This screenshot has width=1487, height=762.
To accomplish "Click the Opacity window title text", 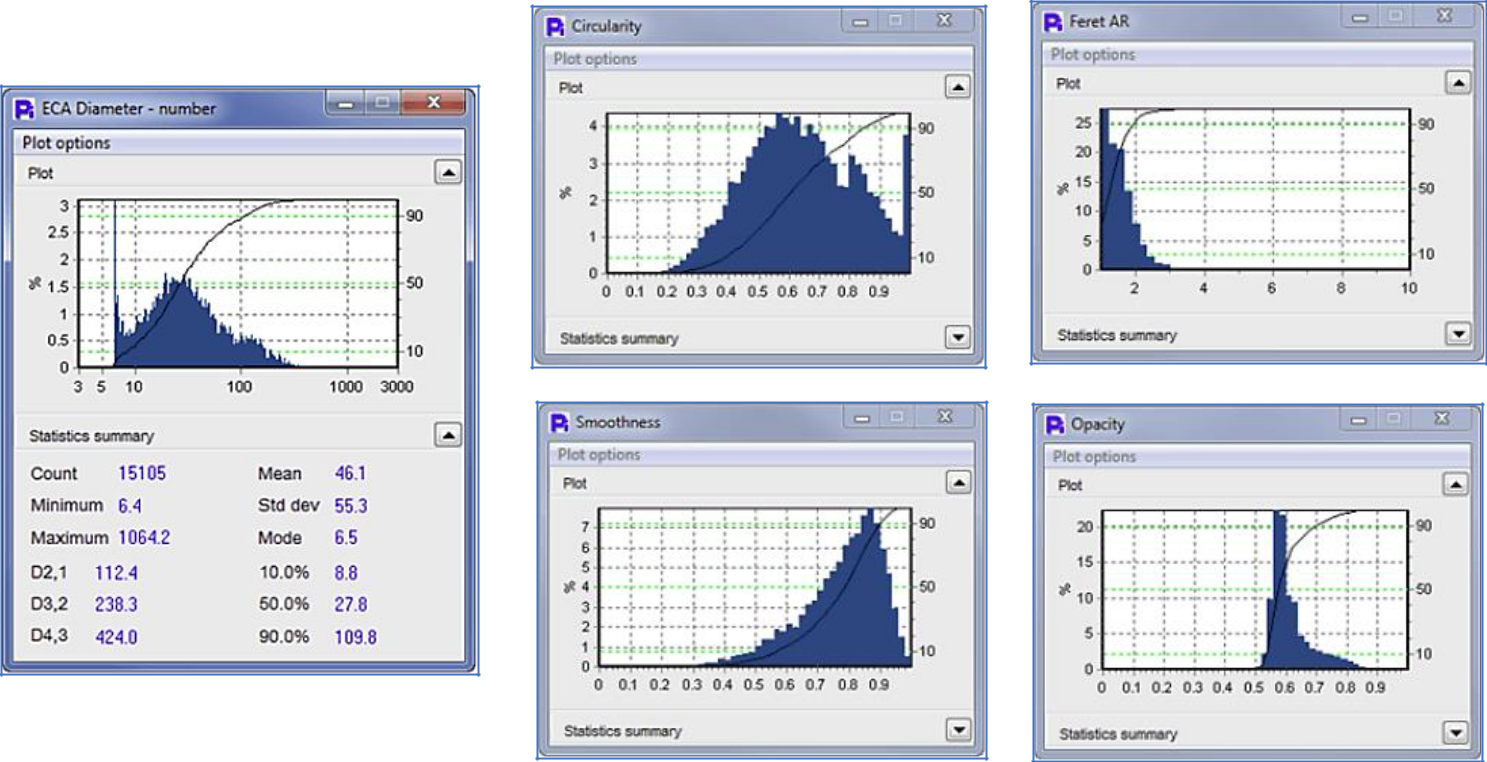I will [x=1097, y=425].
